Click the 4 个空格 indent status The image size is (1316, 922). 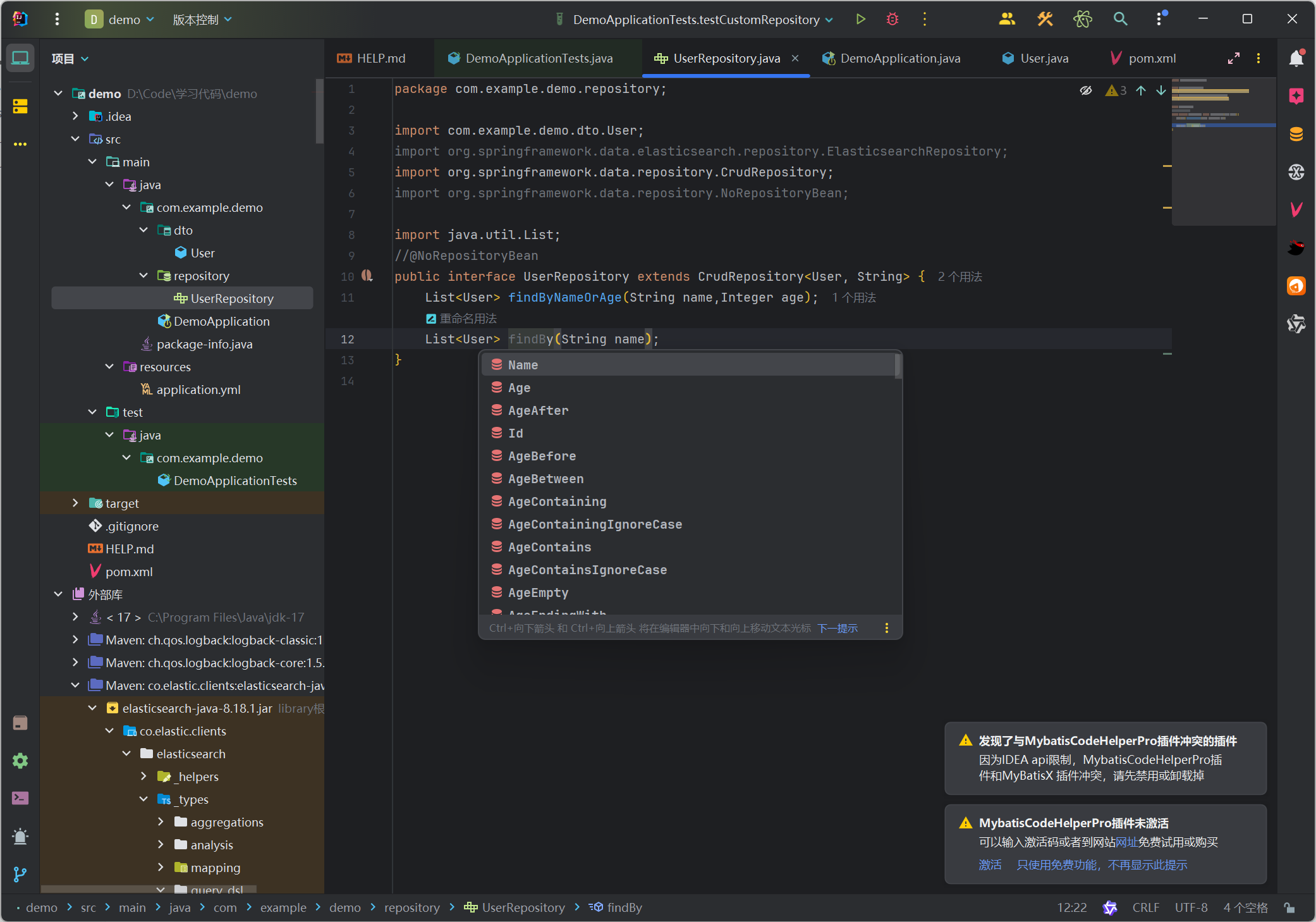(x=1245, y=907)
